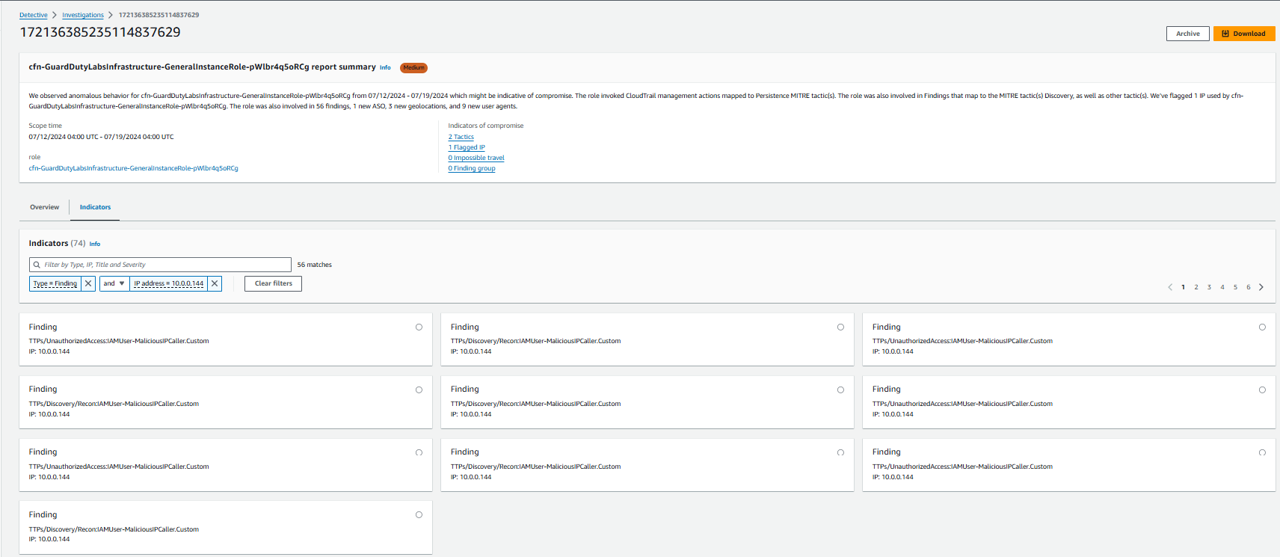
Task: Click the Scope time date range text
Action: (x=101, y=137)
